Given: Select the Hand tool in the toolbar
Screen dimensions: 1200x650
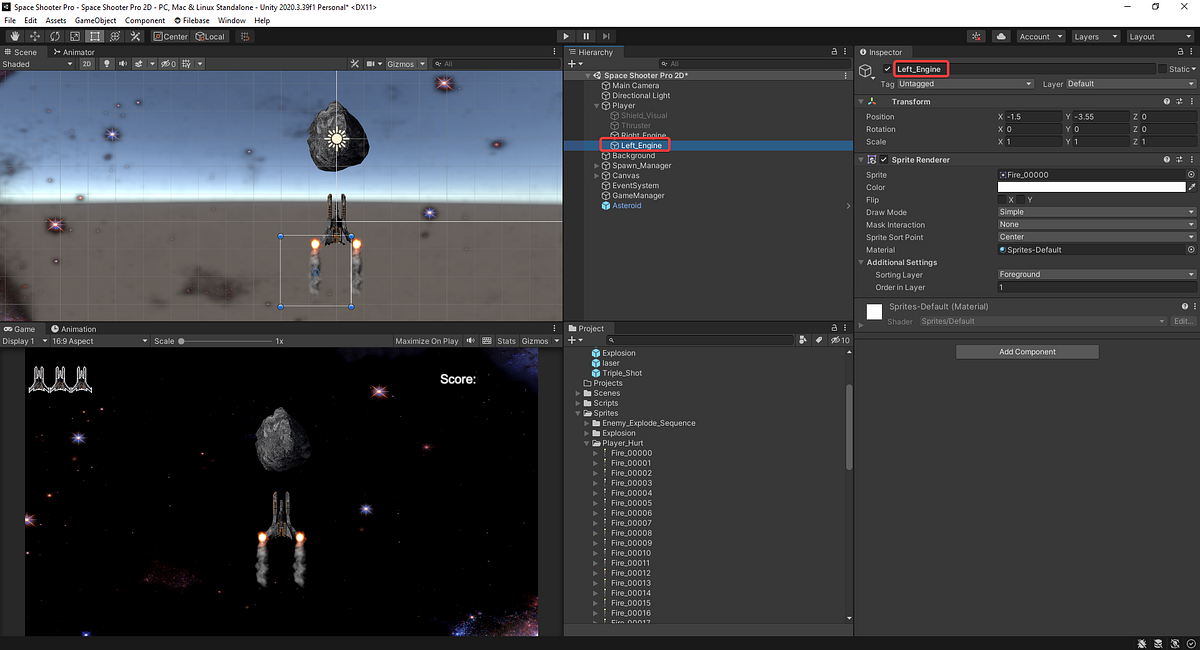Looking at the screenshot, I should pos(14,36).
